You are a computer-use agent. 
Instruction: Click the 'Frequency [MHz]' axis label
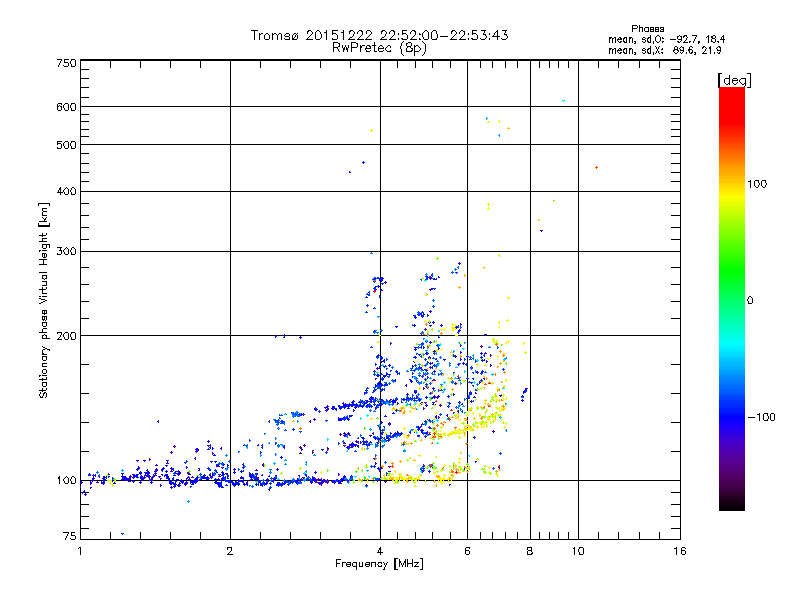379,564
